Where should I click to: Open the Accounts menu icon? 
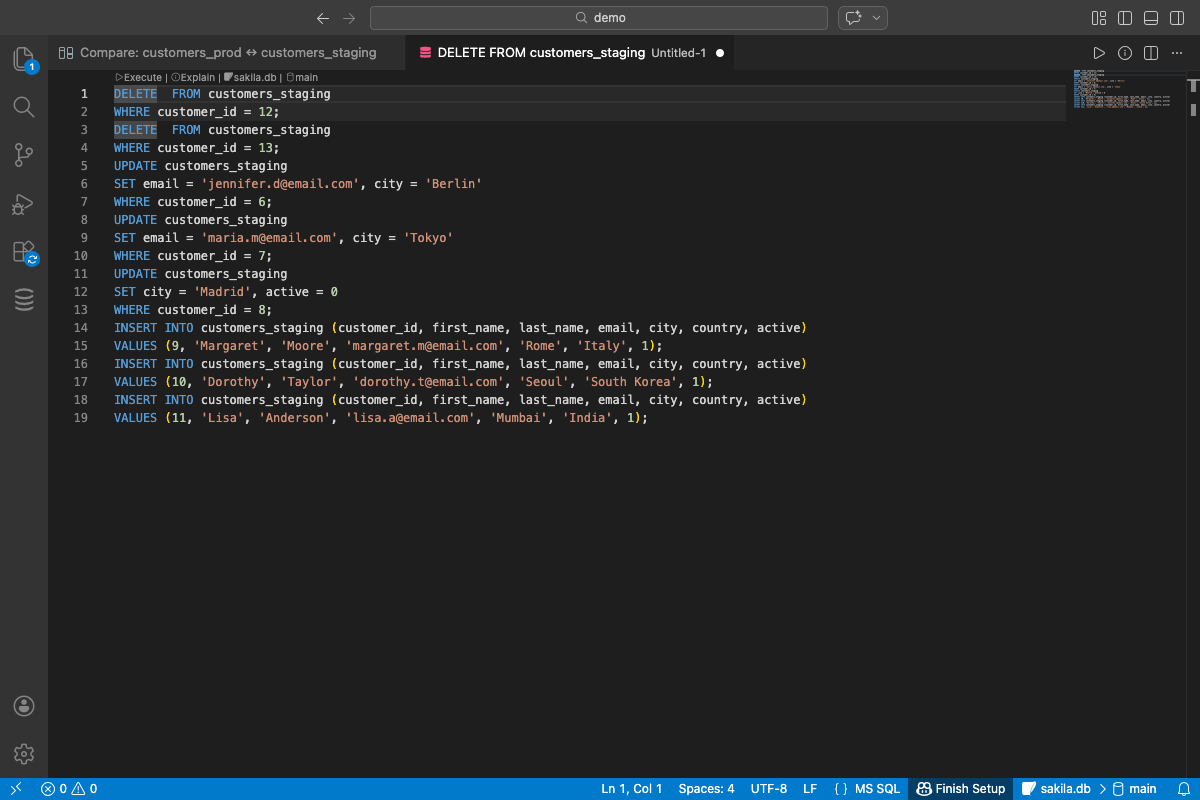point(24,706)
